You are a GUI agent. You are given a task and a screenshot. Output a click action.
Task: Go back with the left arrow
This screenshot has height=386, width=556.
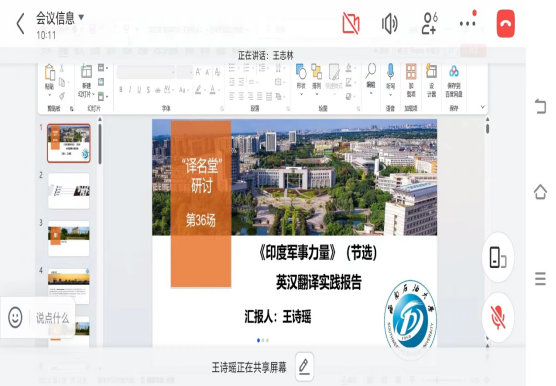click(x=21, y=24)
